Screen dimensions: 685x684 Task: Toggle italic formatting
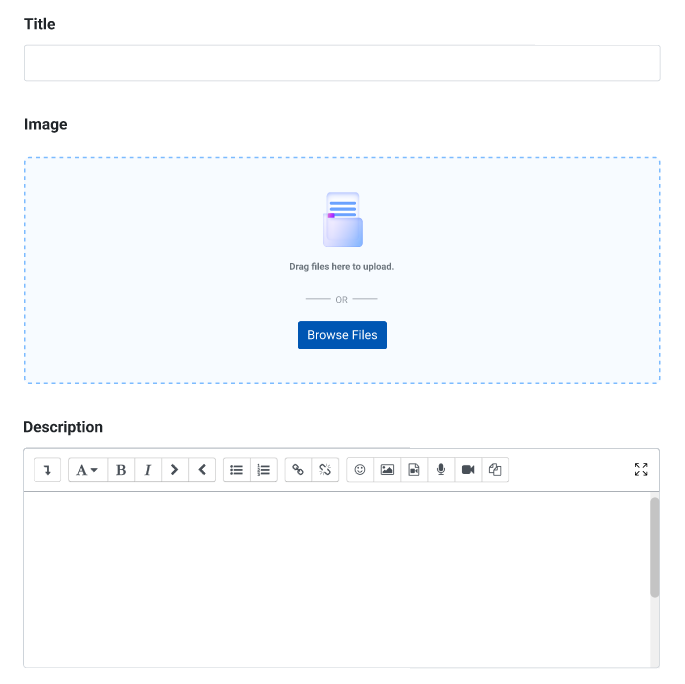click(148, 470)
